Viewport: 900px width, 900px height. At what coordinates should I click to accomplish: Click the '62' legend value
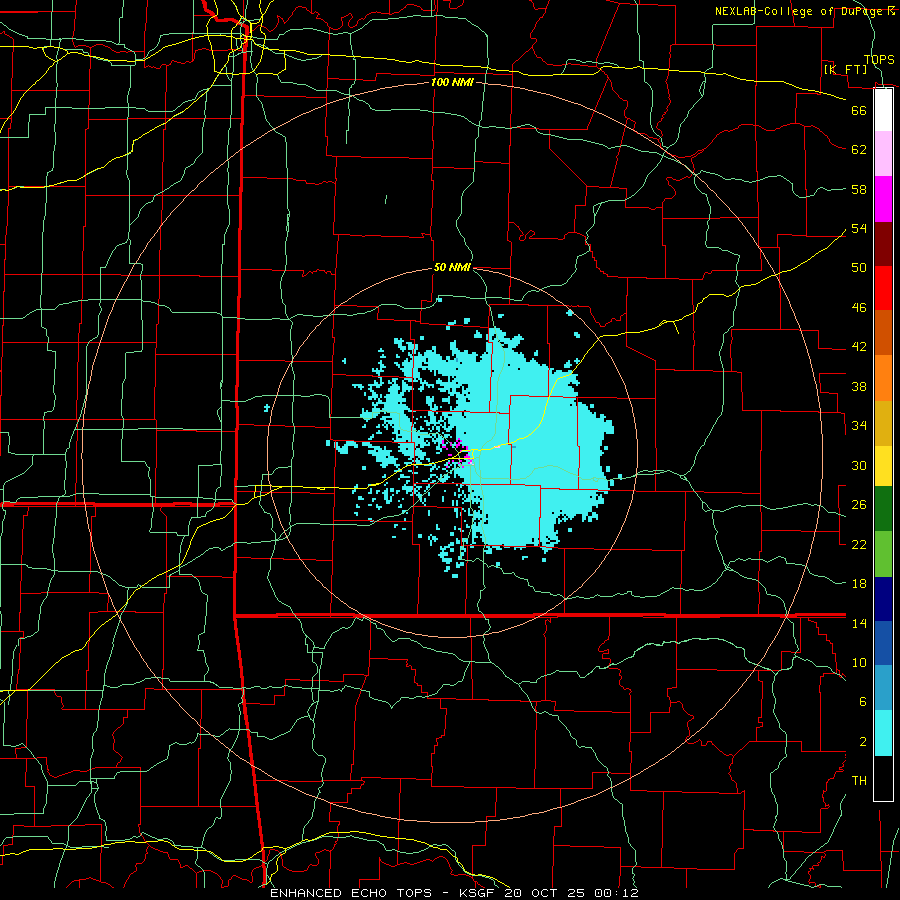(859, 150)
